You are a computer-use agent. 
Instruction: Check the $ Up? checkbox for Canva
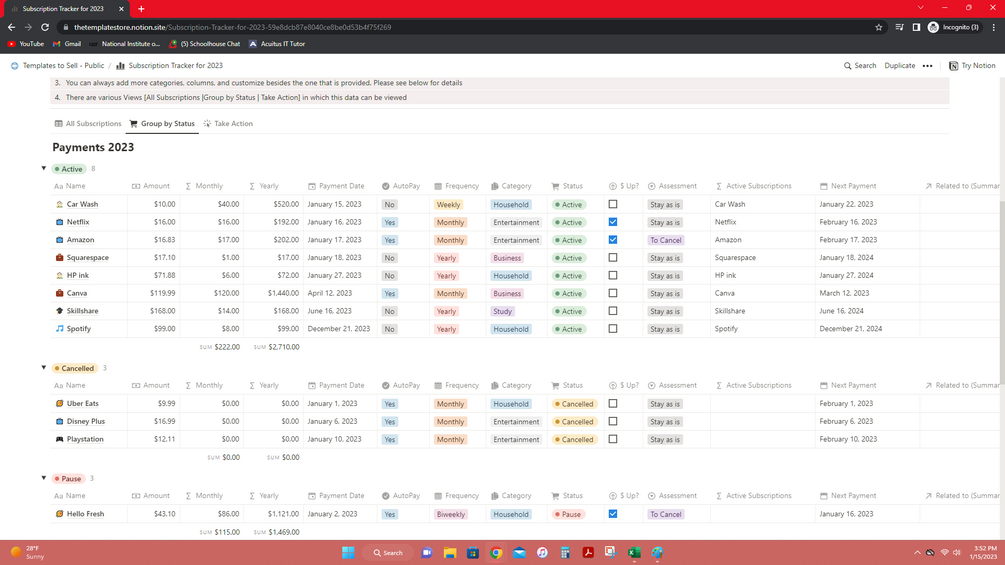click(x=613, y=293)
